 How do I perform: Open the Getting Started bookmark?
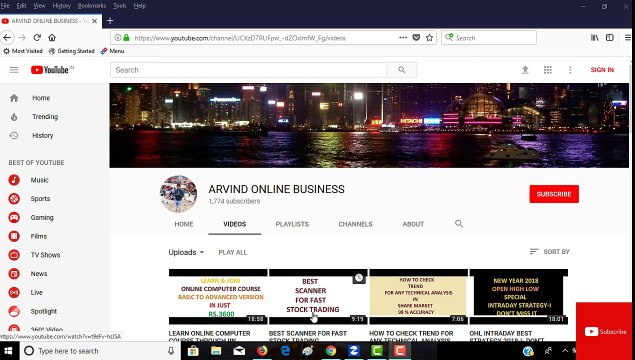[71, 51]
